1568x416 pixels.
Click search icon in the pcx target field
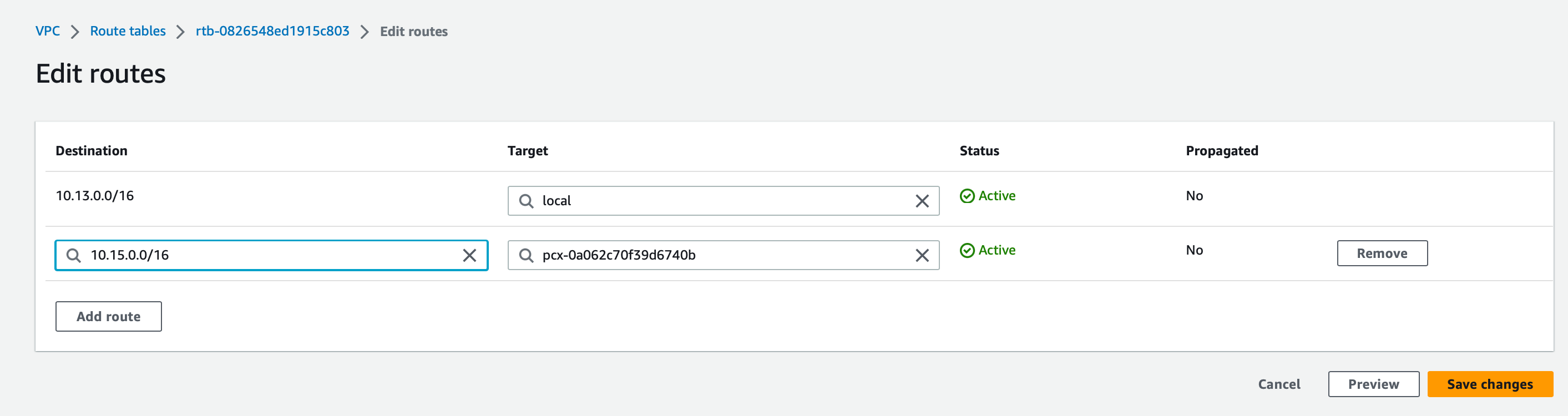click(526, 256)
